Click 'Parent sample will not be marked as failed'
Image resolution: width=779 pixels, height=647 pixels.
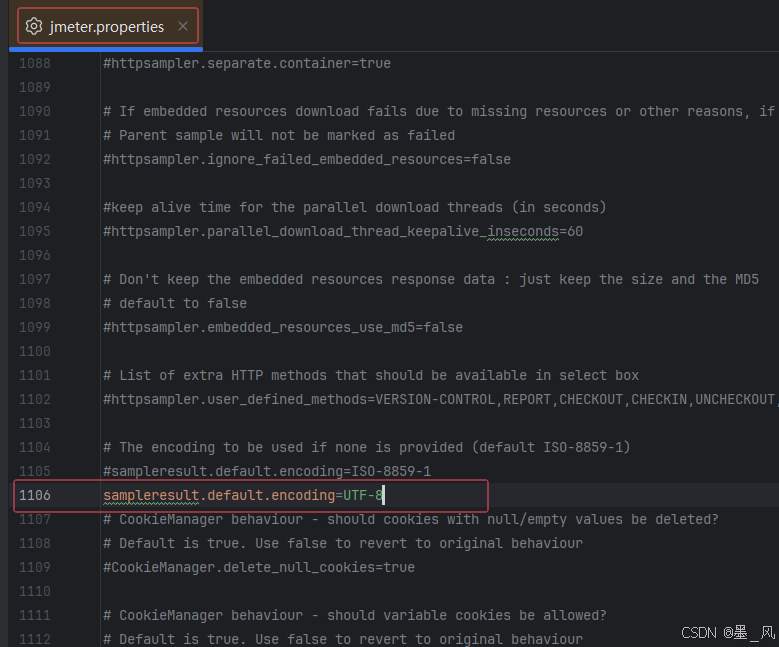(279, 135)
